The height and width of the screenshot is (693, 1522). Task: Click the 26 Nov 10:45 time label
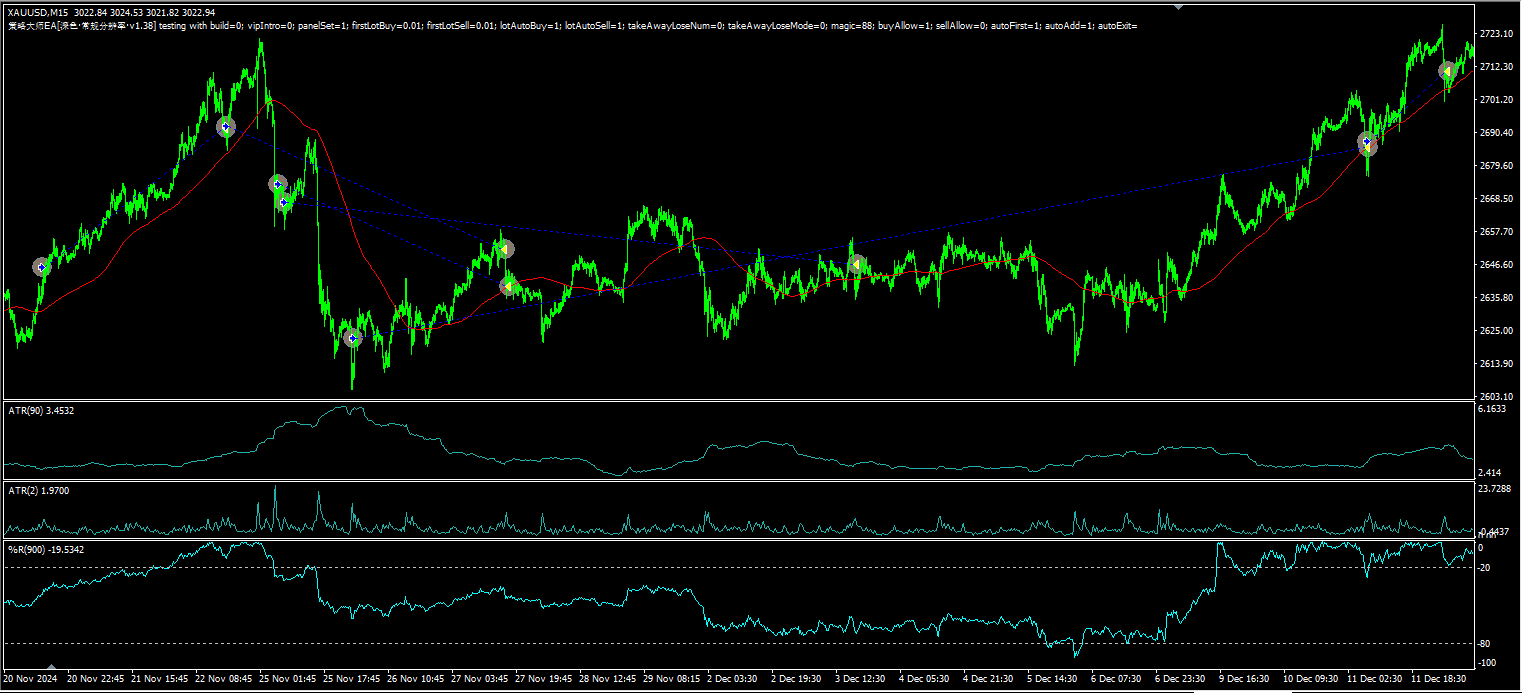click(x=416, y=678)
